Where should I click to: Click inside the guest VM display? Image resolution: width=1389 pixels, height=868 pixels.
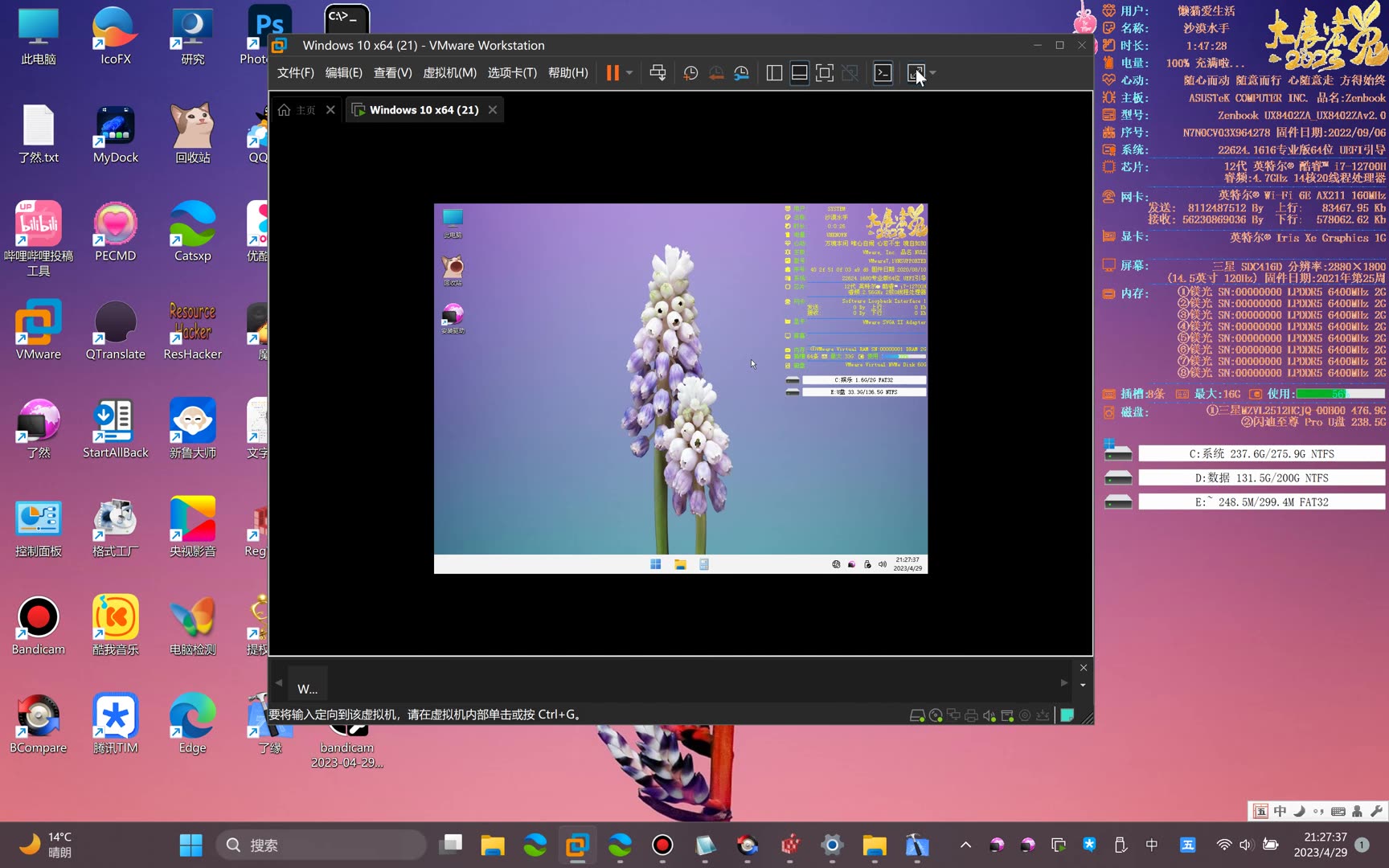[x=680, y=388]
